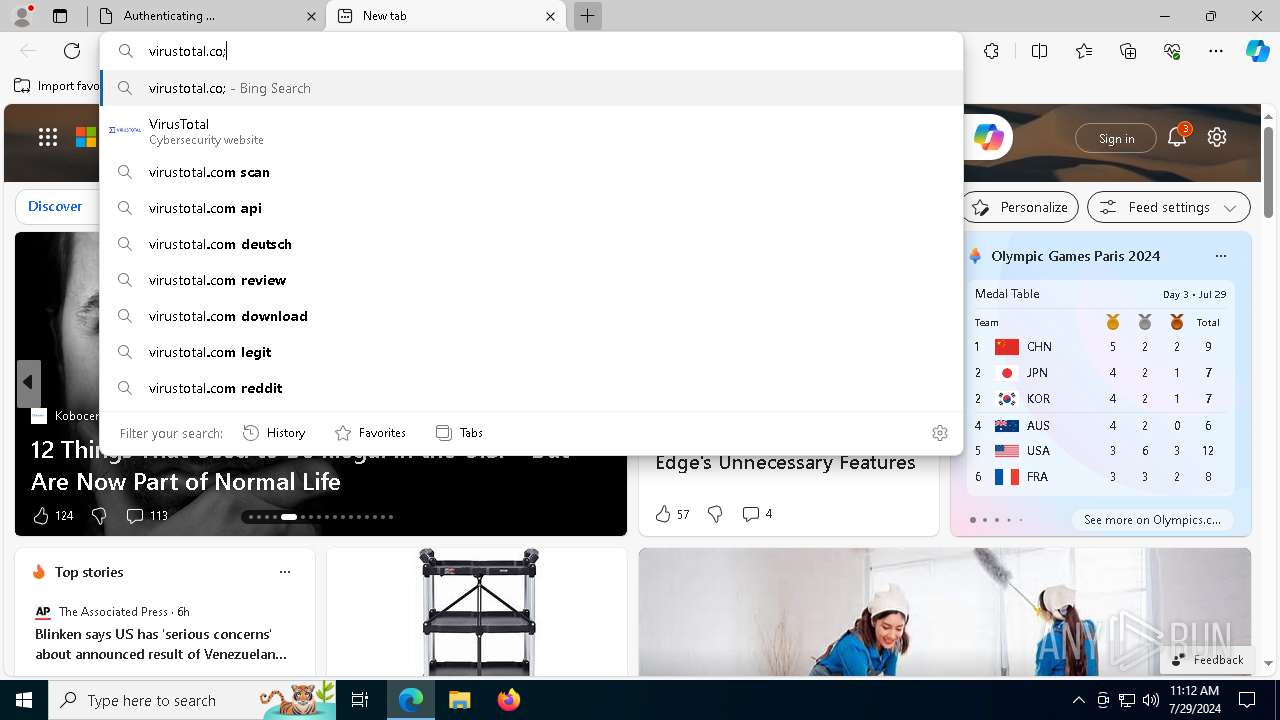Choose suggestion virustotal.com reddit
Image resolution: width=1280 pixels, height=720 pixels.
tap(531, 388)
